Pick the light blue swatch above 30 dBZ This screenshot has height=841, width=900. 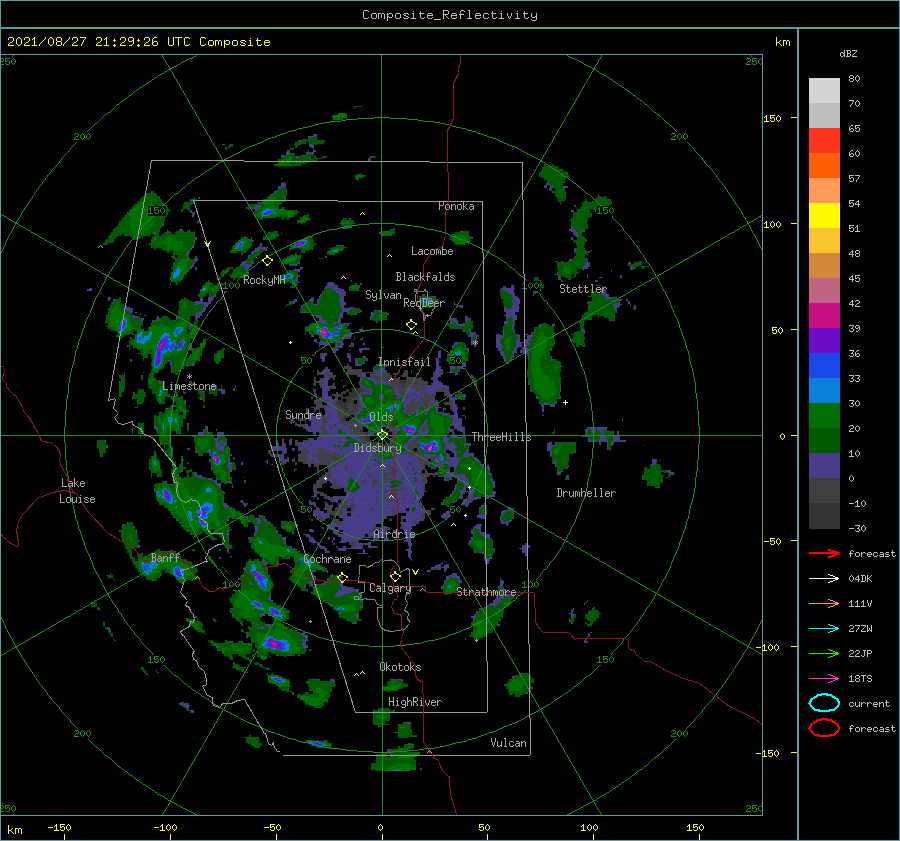pos(824,390)
